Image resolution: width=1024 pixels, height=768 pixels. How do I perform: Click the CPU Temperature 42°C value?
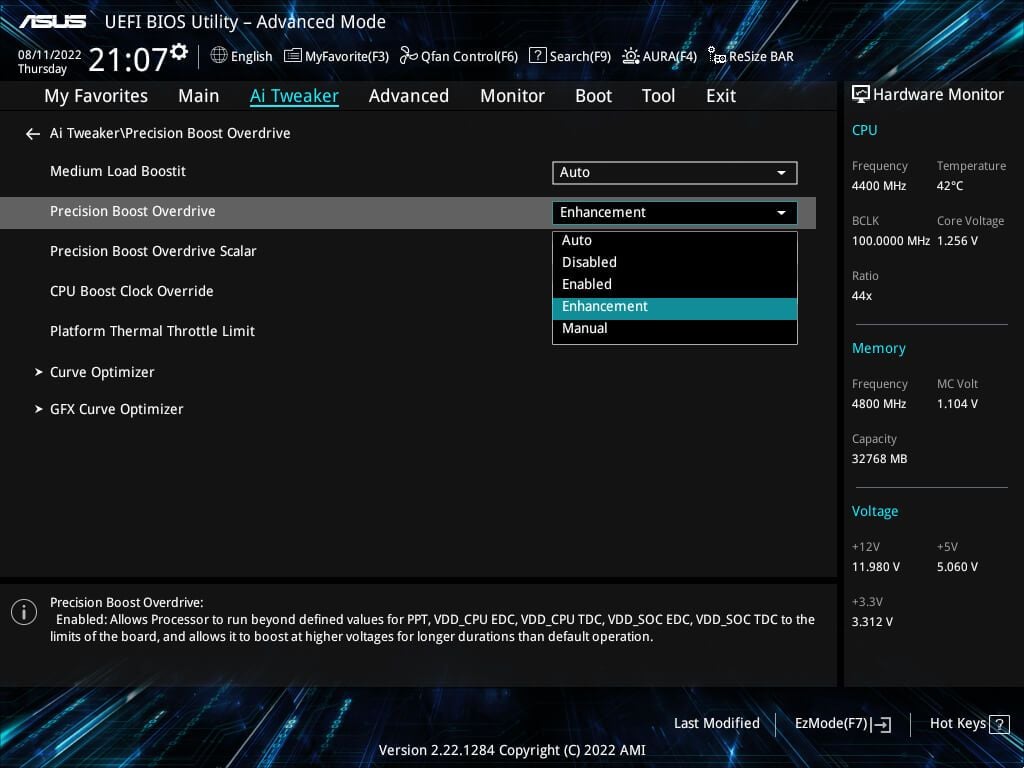pos(950,186)
